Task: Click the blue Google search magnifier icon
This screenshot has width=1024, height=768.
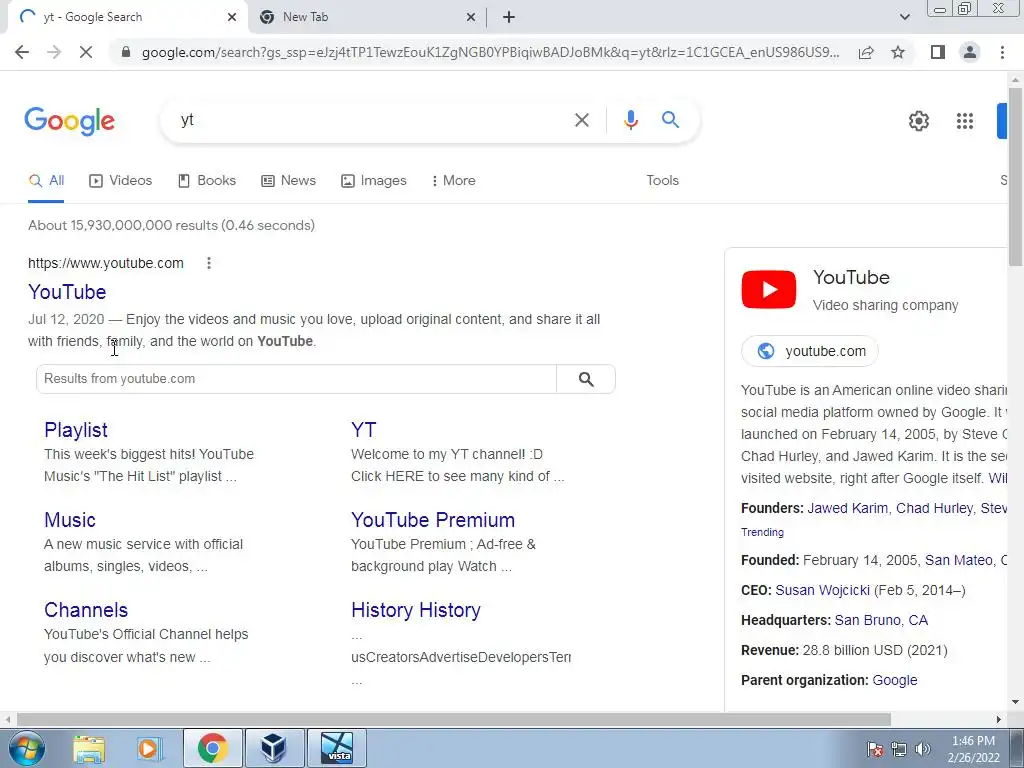Action: (x=670, y=120)
